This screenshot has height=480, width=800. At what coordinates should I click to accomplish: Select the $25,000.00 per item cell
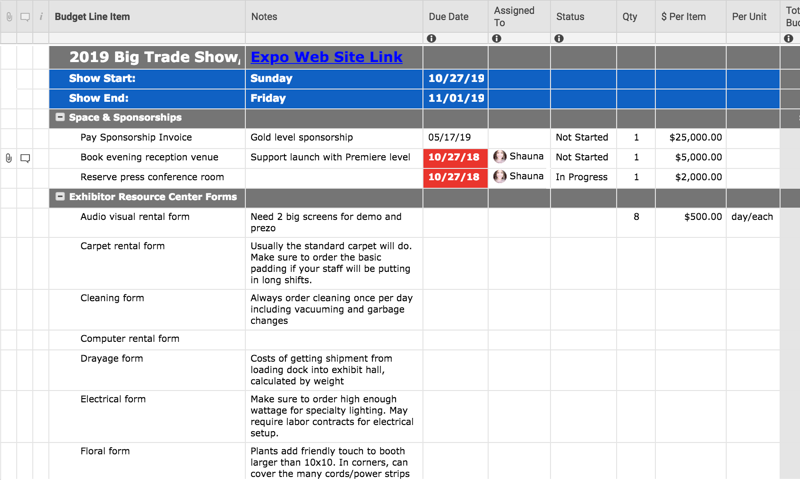(x=691, y=138)
